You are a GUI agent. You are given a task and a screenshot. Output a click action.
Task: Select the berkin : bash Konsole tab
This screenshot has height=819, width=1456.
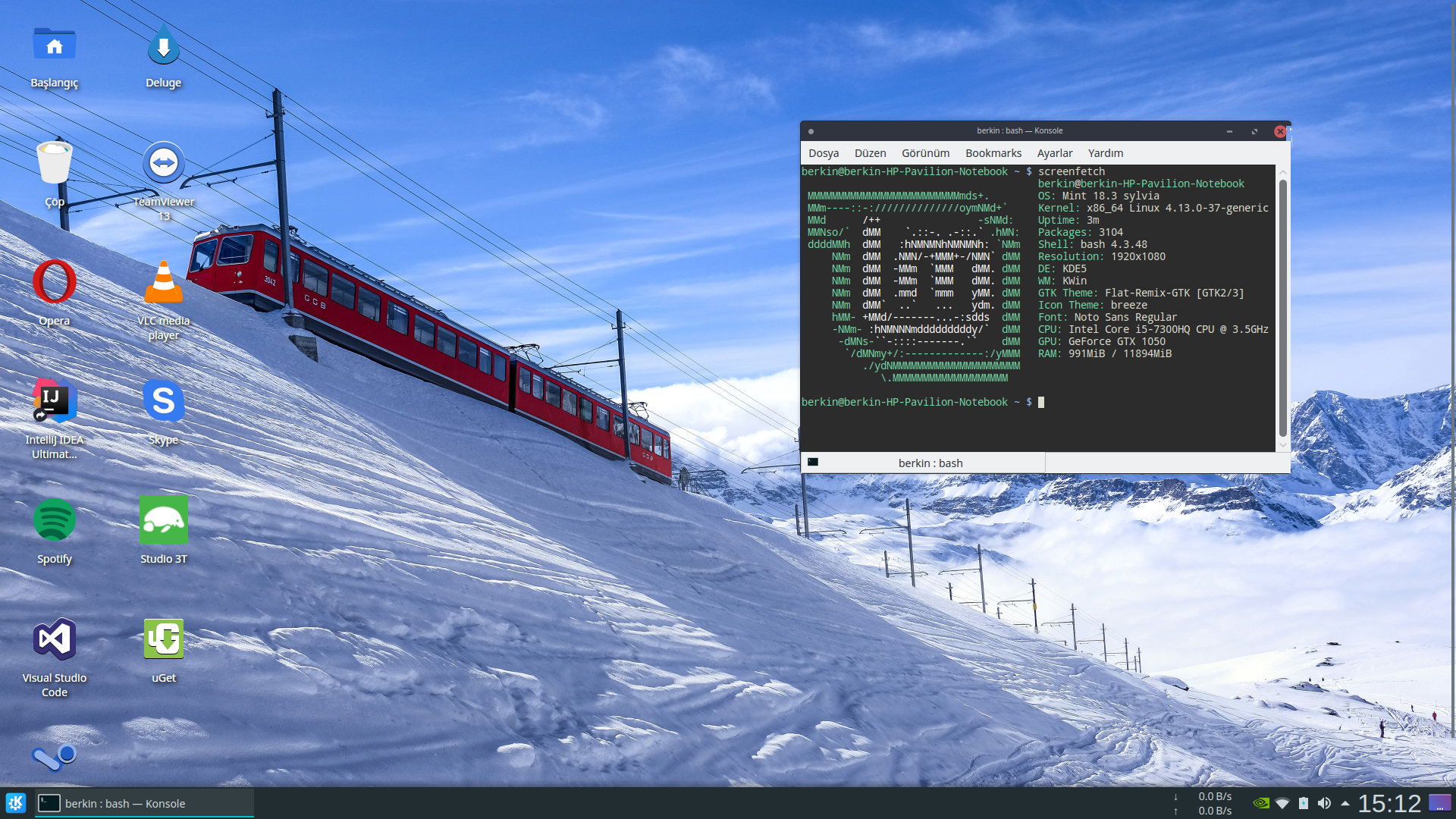[x=923, y=463]
